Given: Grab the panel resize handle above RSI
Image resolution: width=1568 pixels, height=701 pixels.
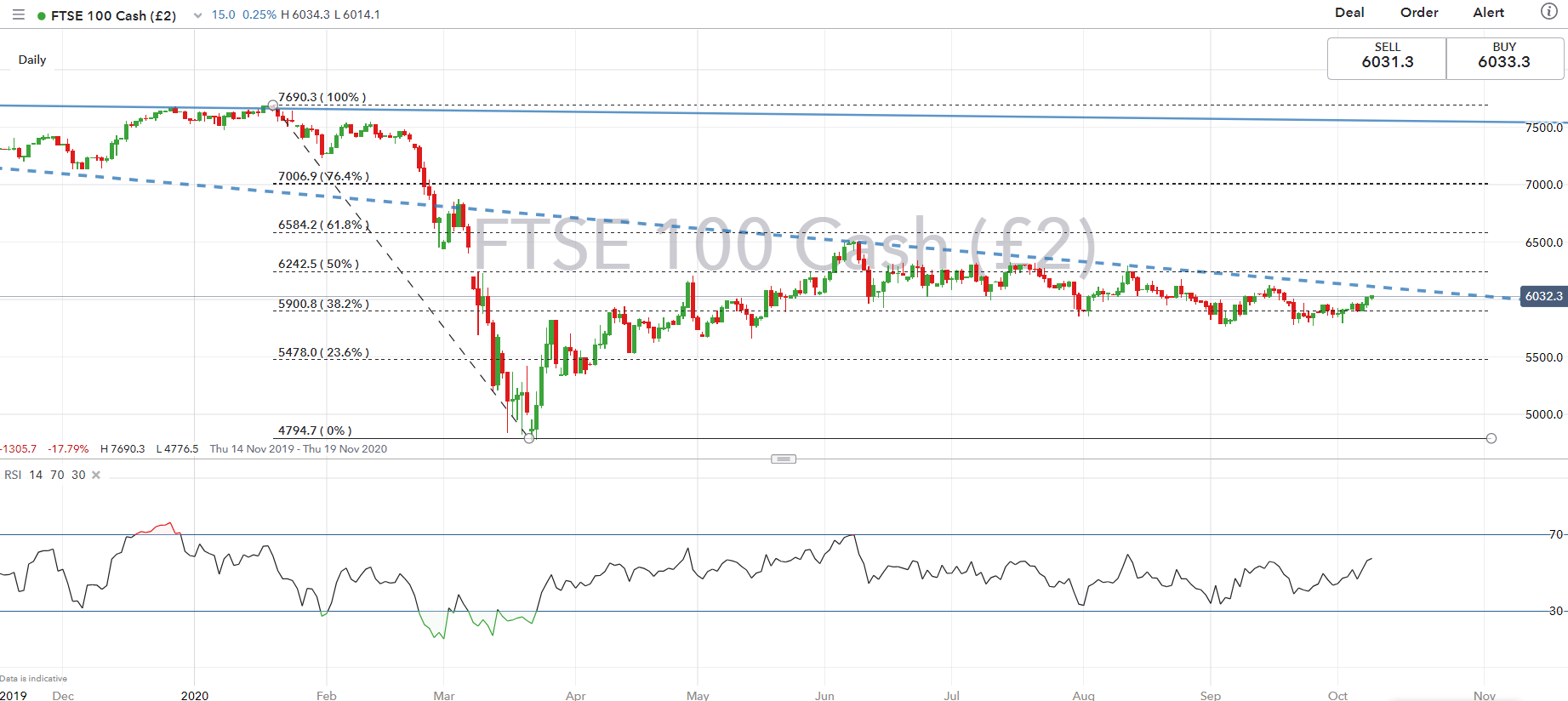Looking at the screenshot, I should [784, 459].
